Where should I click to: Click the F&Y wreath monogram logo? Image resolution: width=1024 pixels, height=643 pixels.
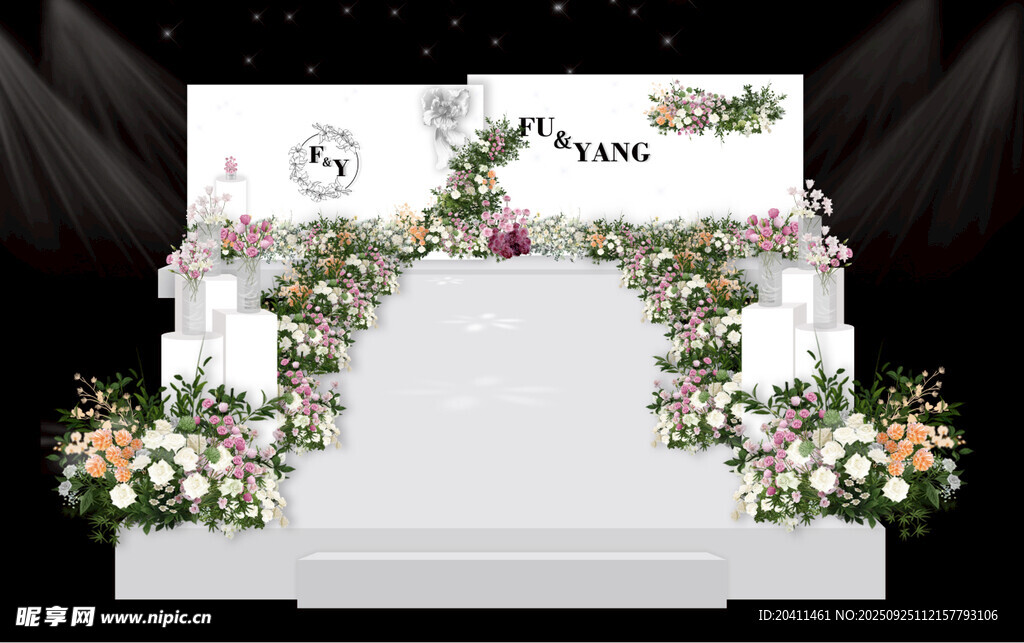point(324,162)
